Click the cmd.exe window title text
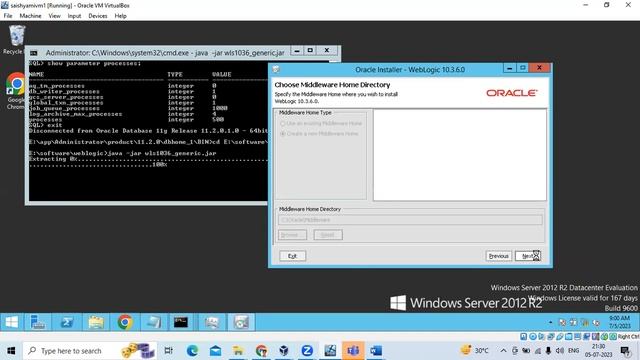 point(165,53)
